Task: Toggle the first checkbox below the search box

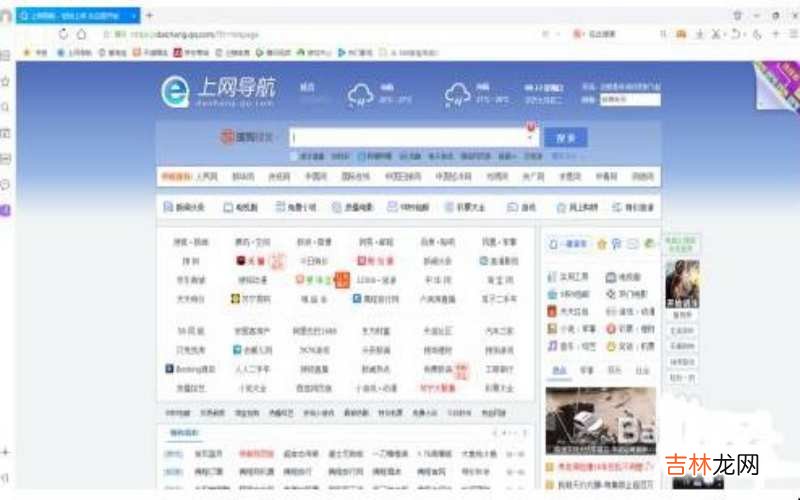Action: coord(294,157)
